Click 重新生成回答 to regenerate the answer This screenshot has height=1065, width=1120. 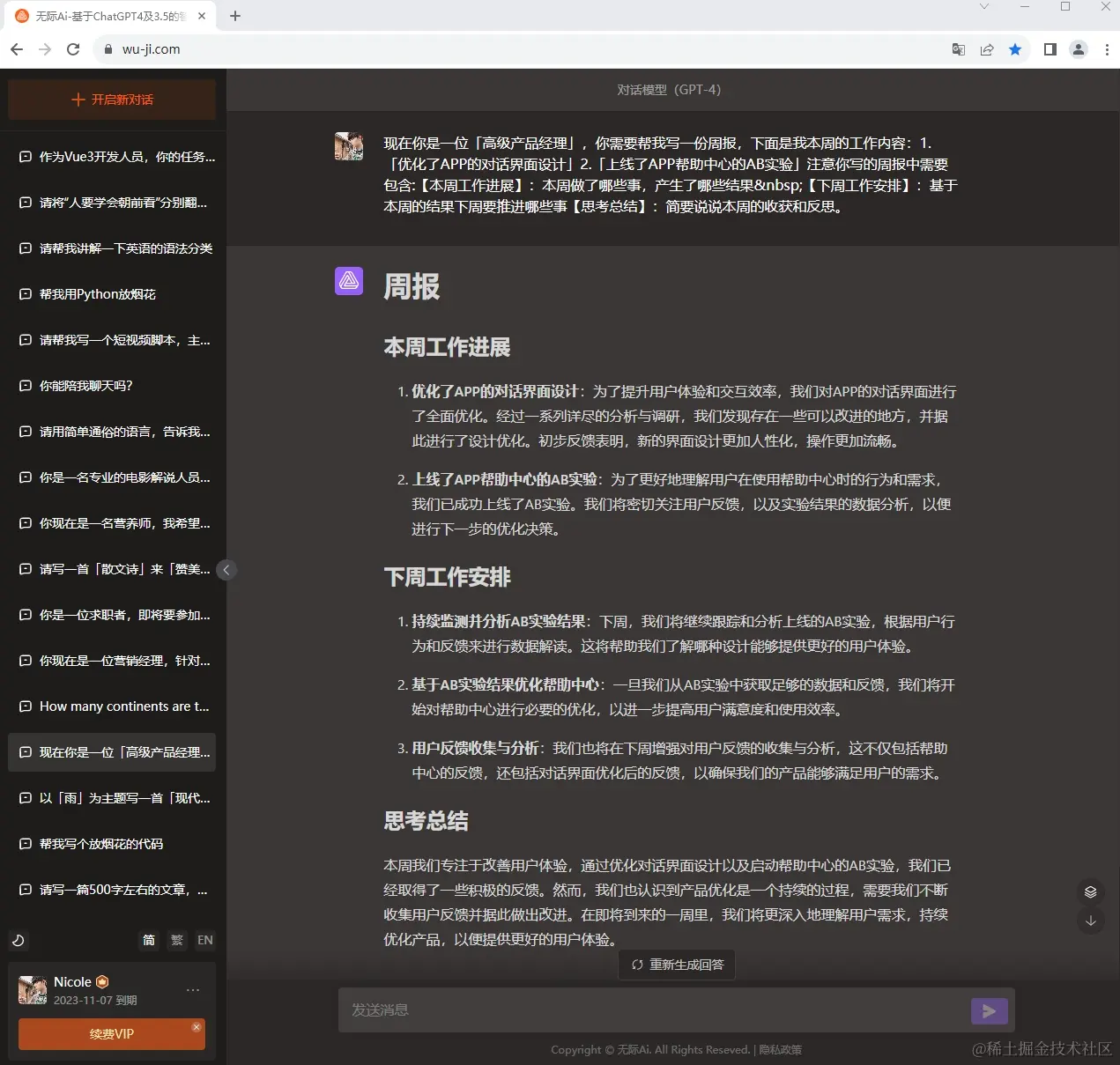pyautogui.click(x=676, y=965)
